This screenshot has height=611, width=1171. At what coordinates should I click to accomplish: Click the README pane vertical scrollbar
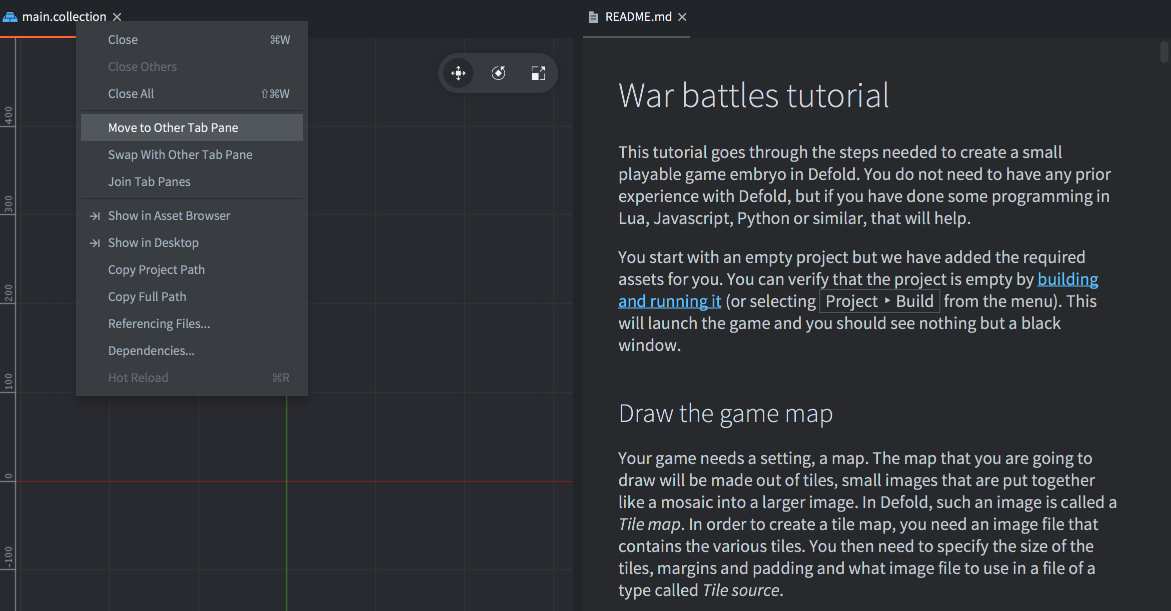point(1164,52)
